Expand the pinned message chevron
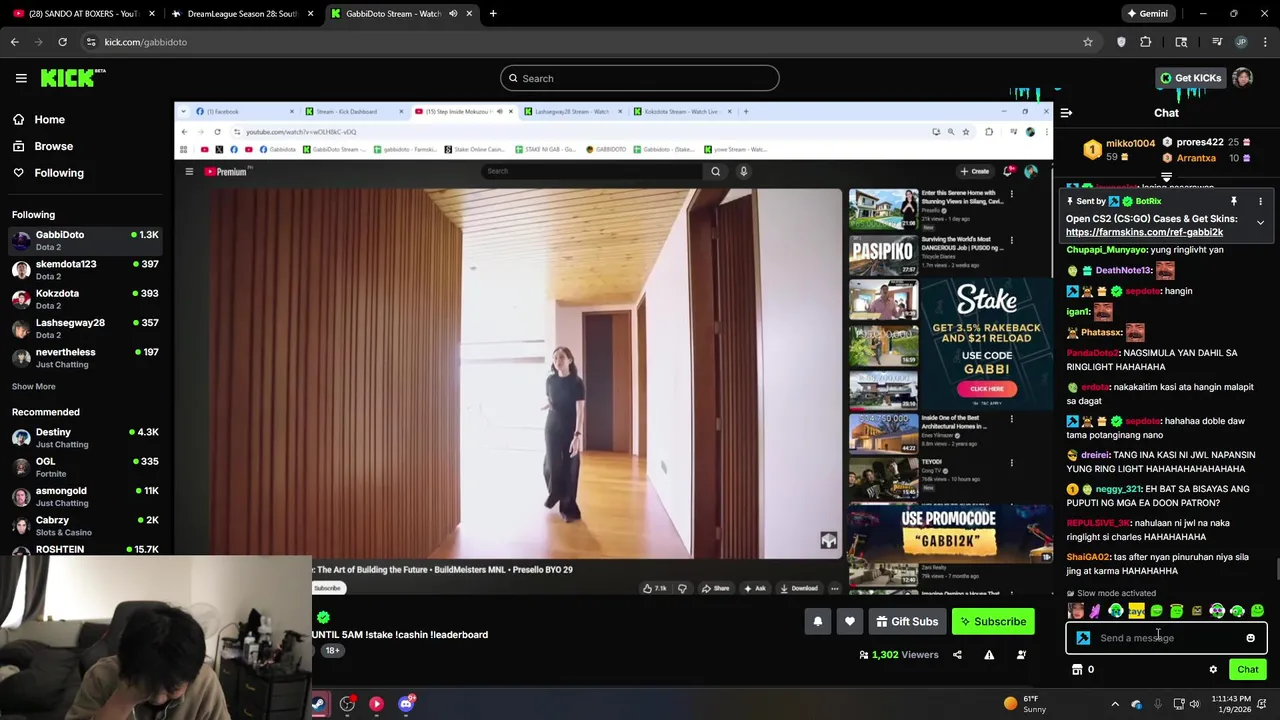This screenshot has width=1280, height=720. tap(1260, 222)
